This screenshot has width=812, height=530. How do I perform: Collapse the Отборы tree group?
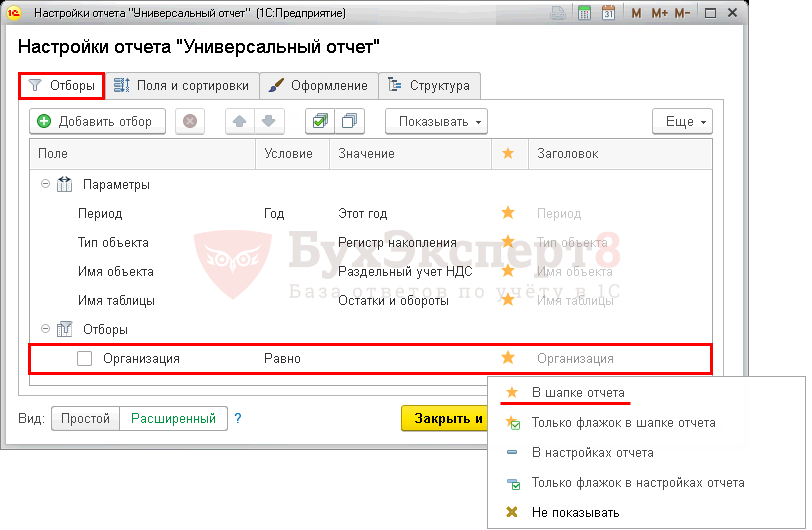tap(45, 329)
